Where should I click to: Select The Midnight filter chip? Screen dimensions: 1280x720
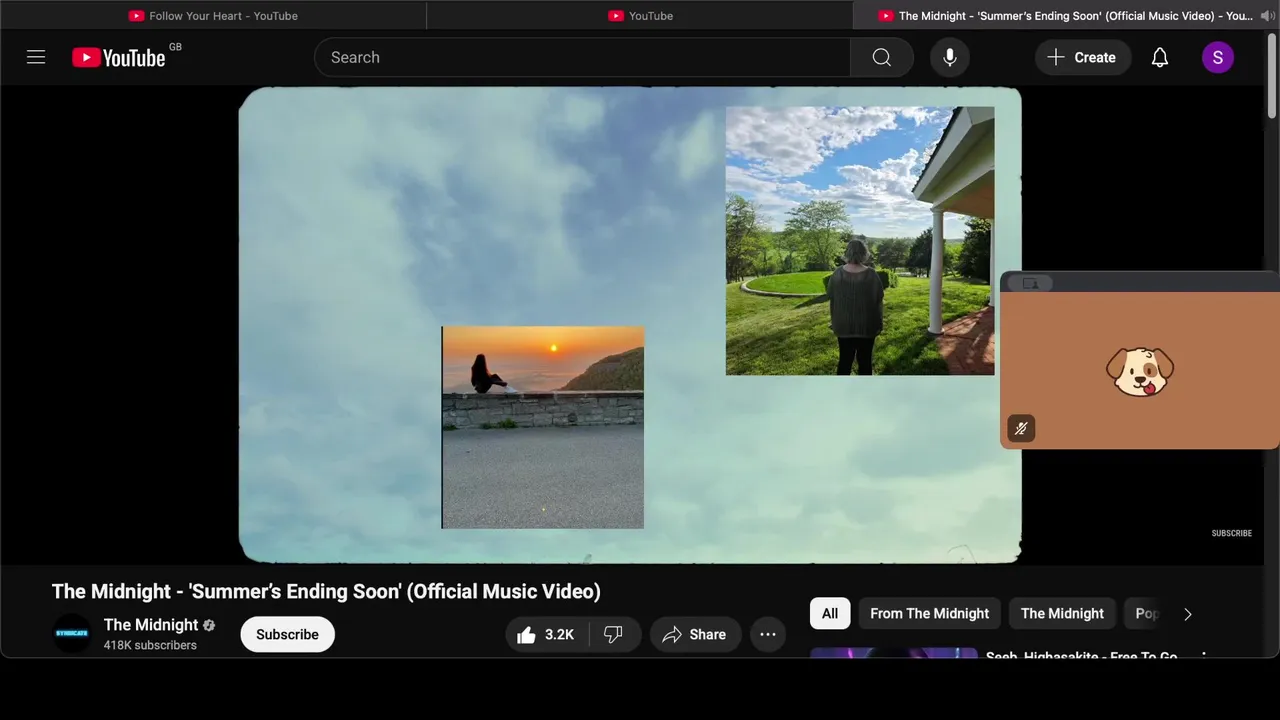[x=1062, y=613]
